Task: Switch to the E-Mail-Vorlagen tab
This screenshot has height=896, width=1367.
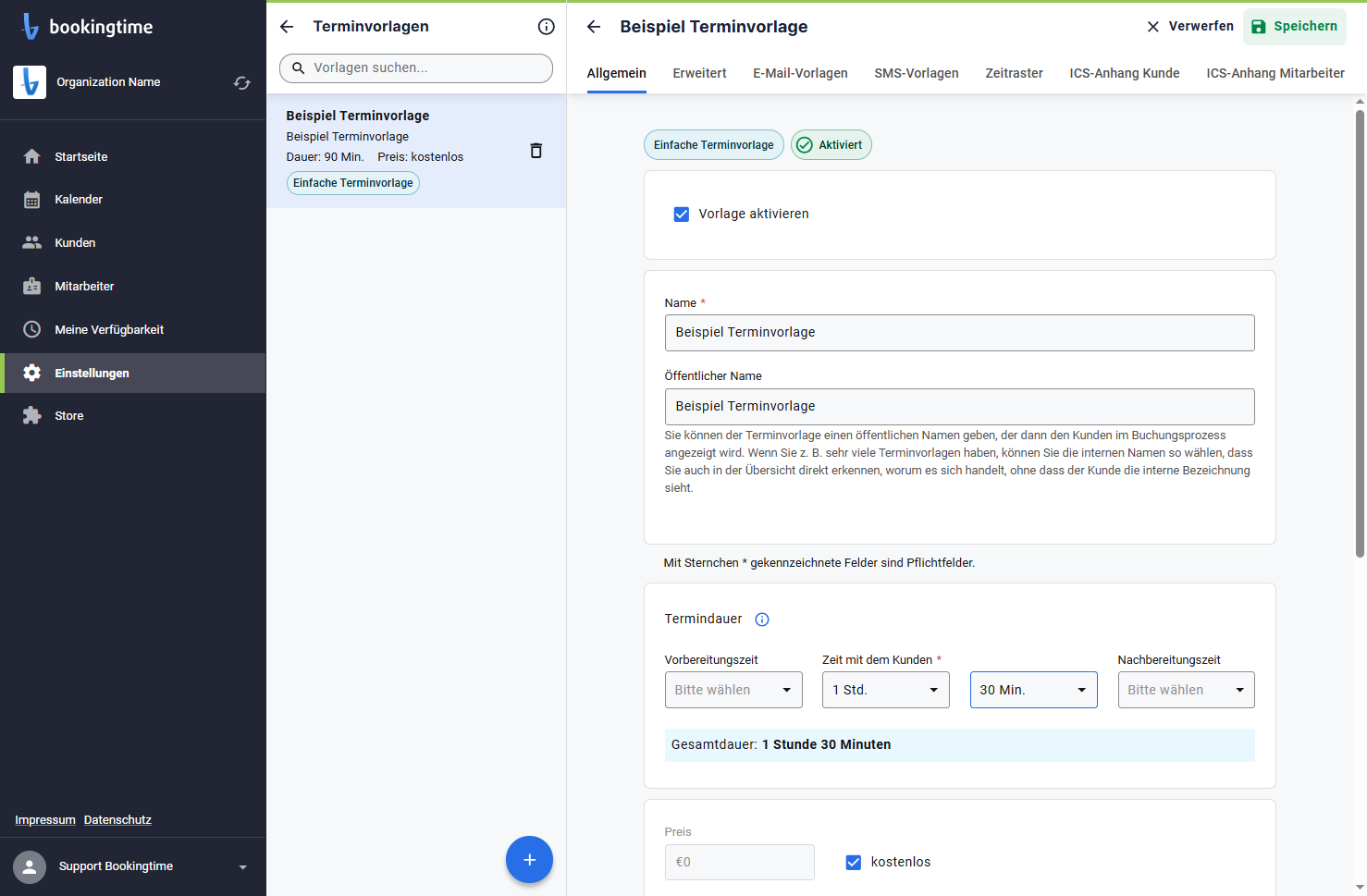Action: [800, 73]
